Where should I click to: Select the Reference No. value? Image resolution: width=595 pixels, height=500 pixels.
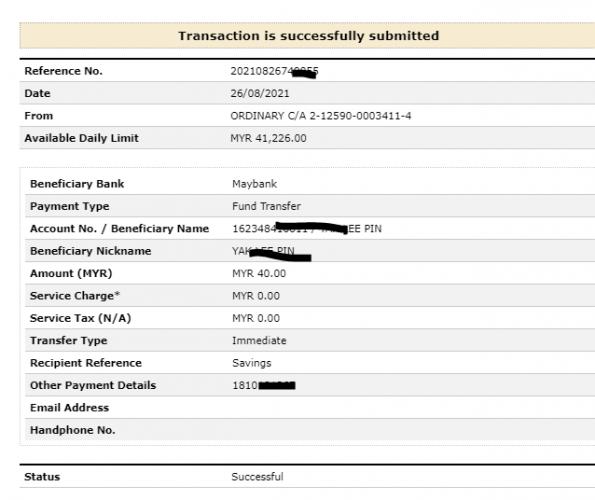click(x=274, y=71)
